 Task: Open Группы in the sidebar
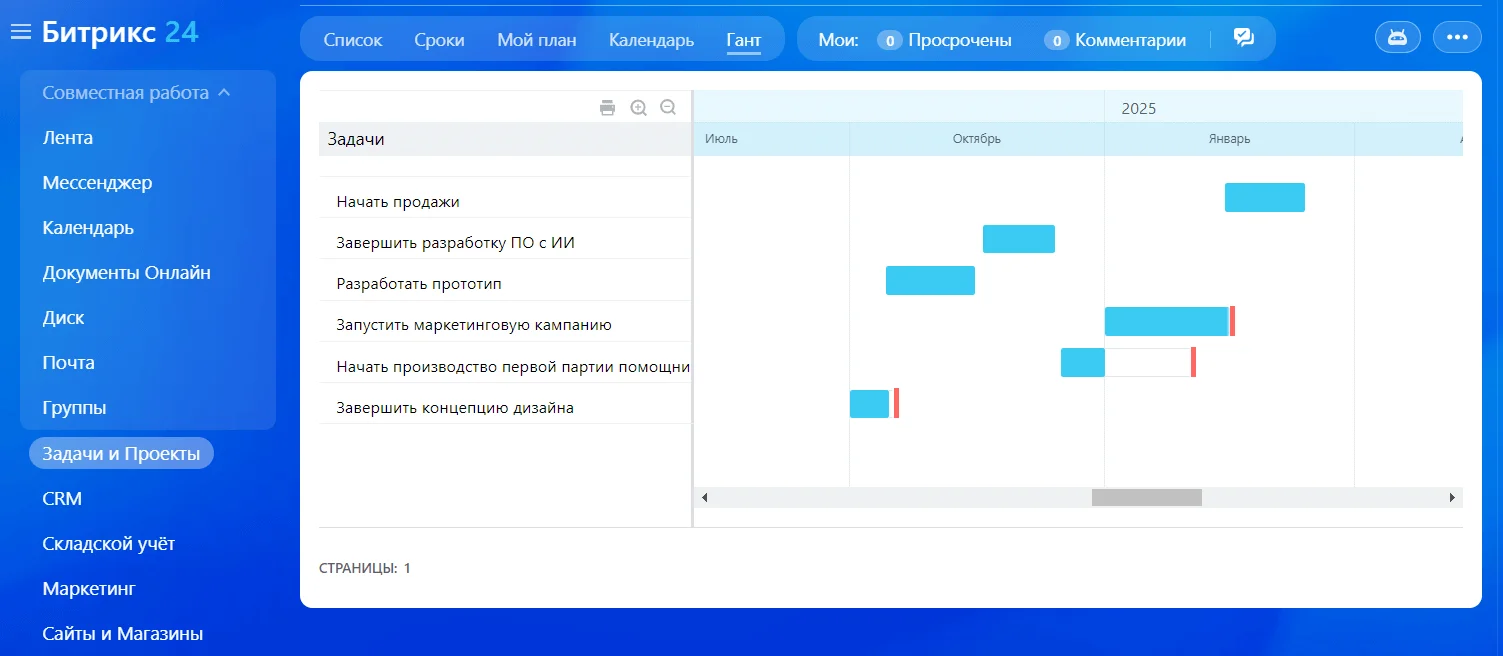(74, 408)
